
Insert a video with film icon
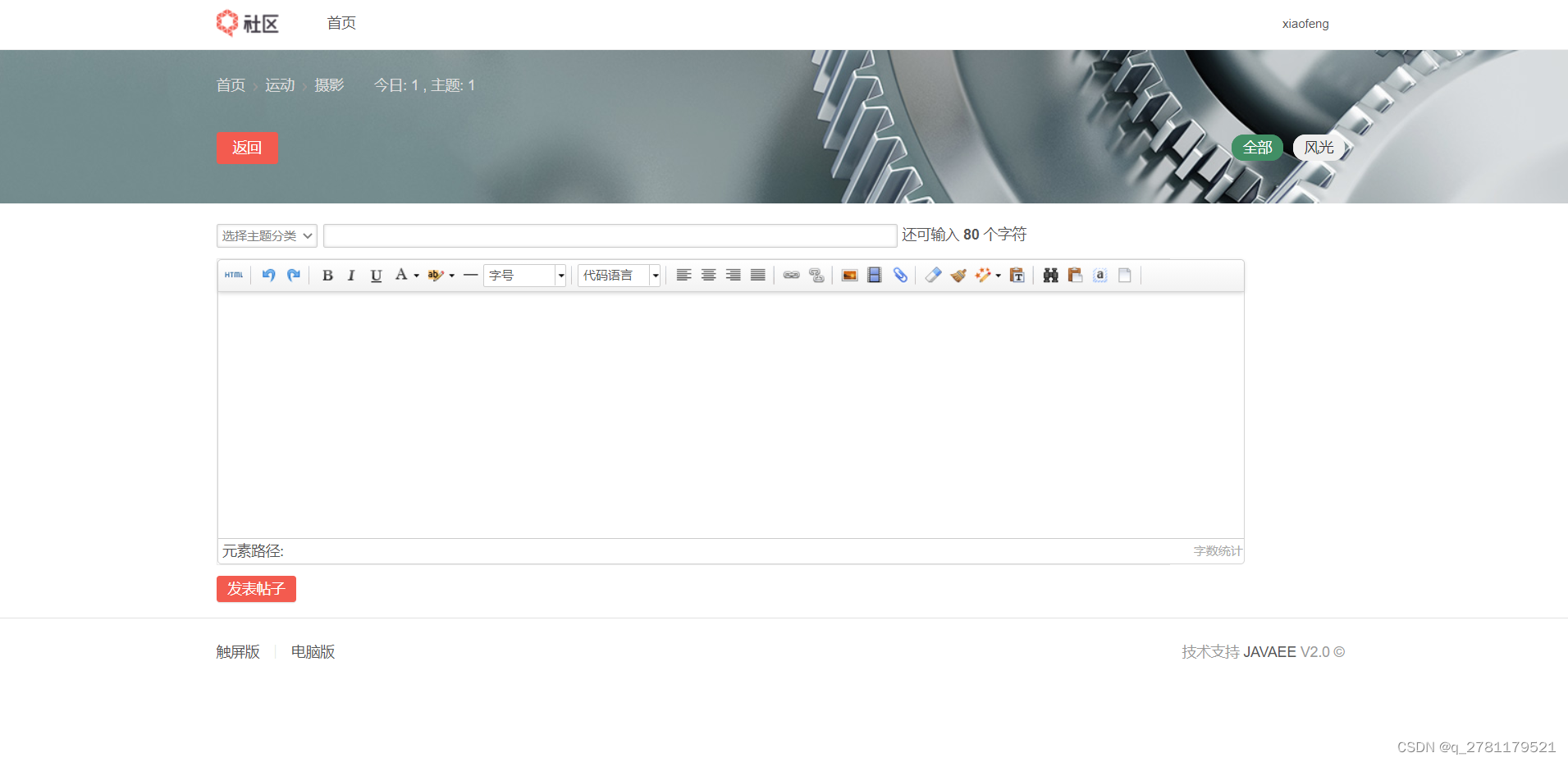(875, 276)
